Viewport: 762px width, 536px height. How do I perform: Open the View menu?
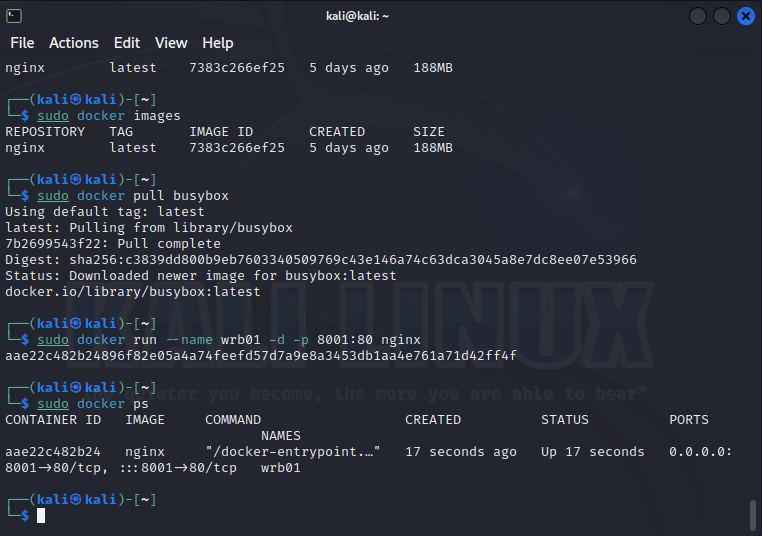[x=171, y=43]
